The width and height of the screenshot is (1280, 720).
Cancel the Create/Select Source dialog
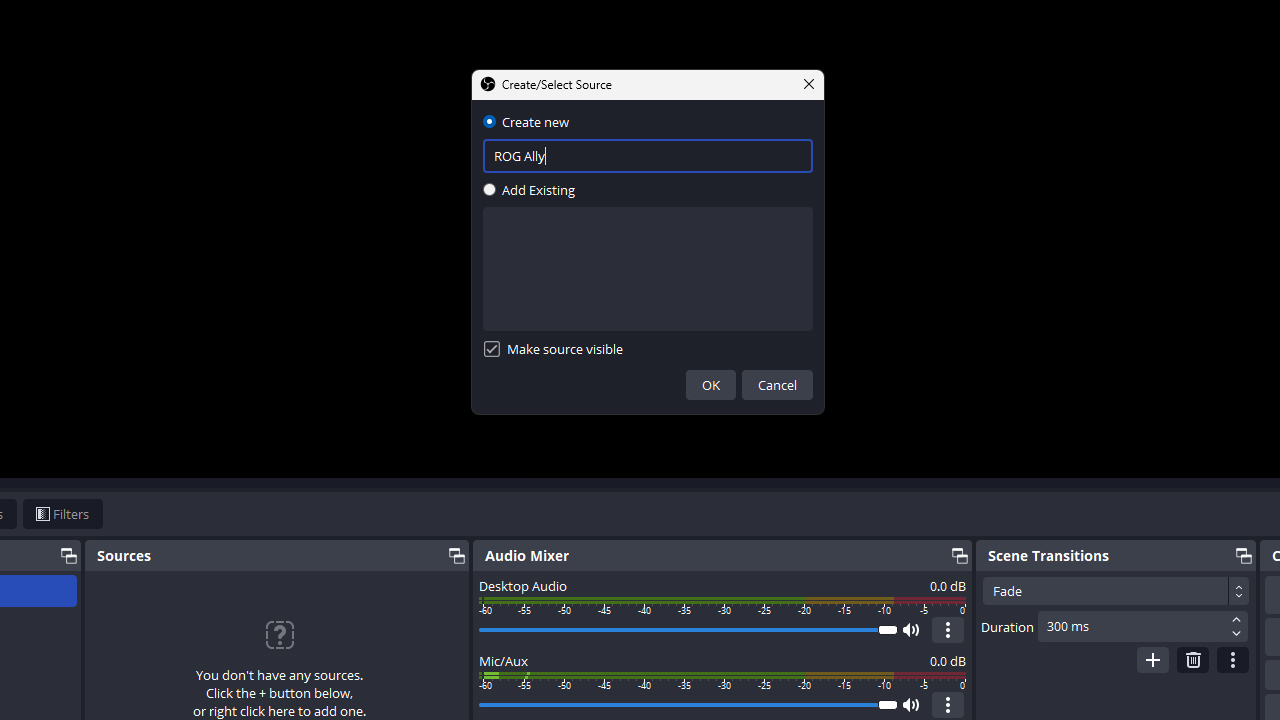(x=777, y=385)
